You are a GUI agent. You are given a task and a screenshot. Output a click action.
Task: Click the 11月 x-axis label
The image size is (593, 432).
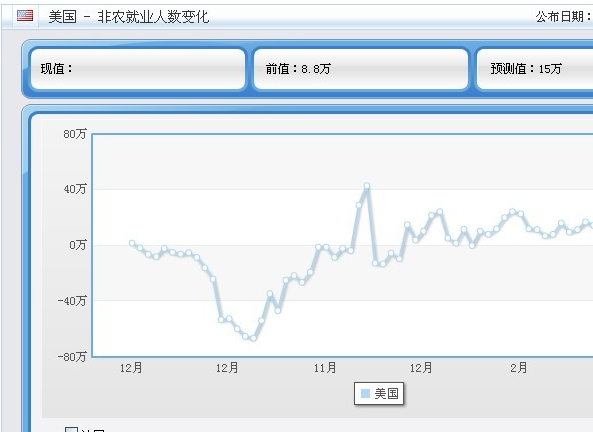tap(325, 368)
